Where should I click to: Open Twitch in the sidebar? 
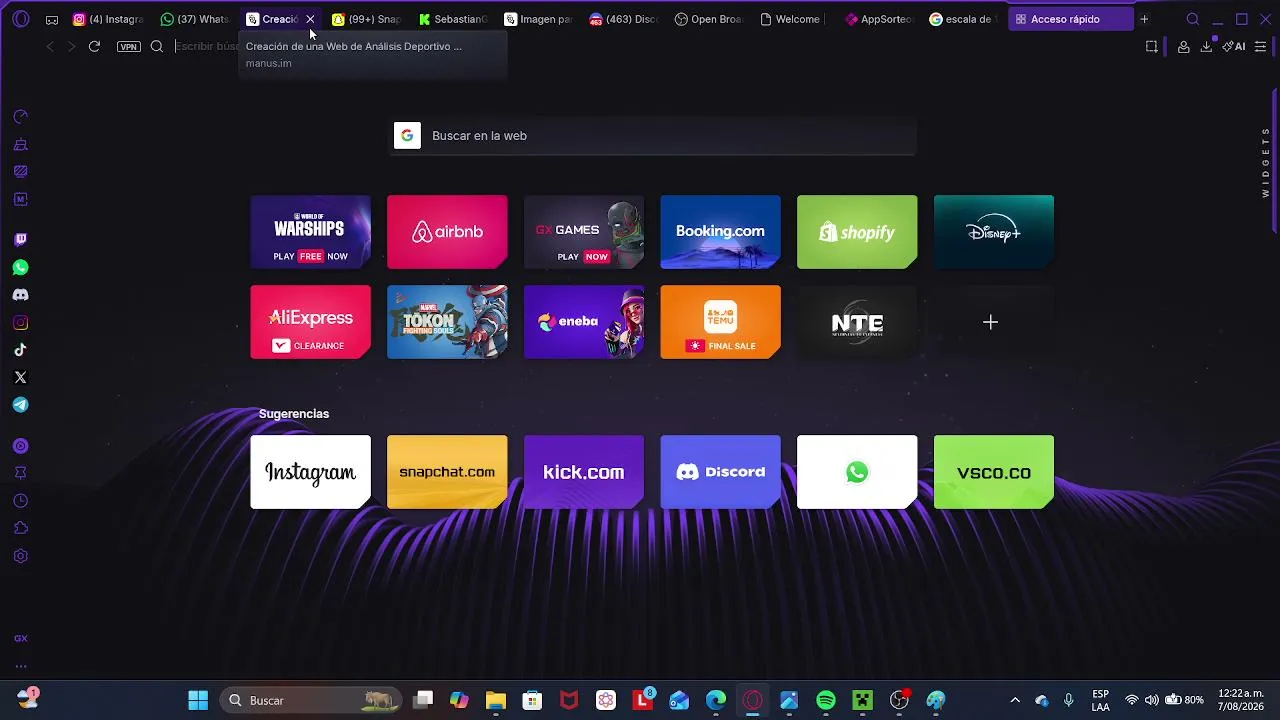click(20, 240)
